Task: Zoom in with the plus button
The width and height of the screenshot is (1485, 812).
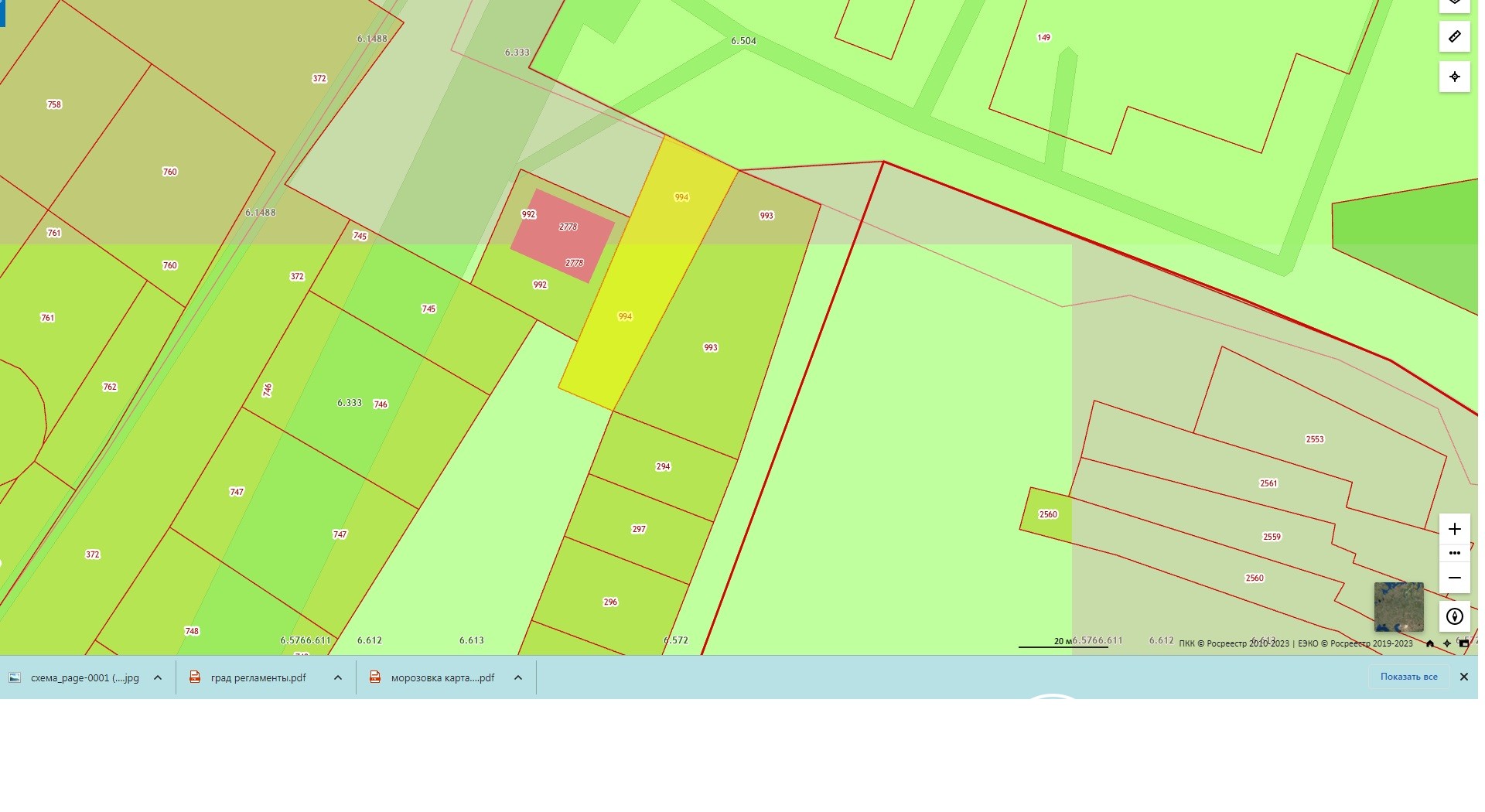Action: point(1454,529)
